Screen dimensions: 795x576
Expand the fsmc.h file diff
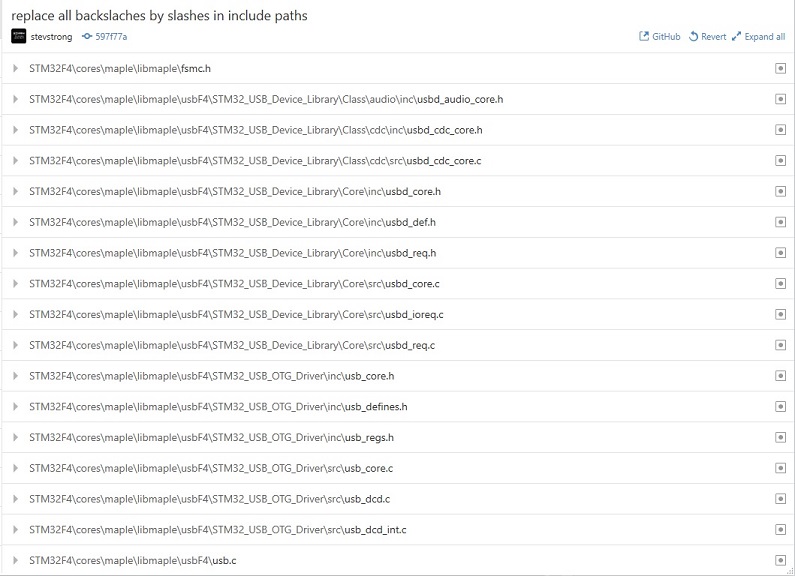(x=15, y=68)
